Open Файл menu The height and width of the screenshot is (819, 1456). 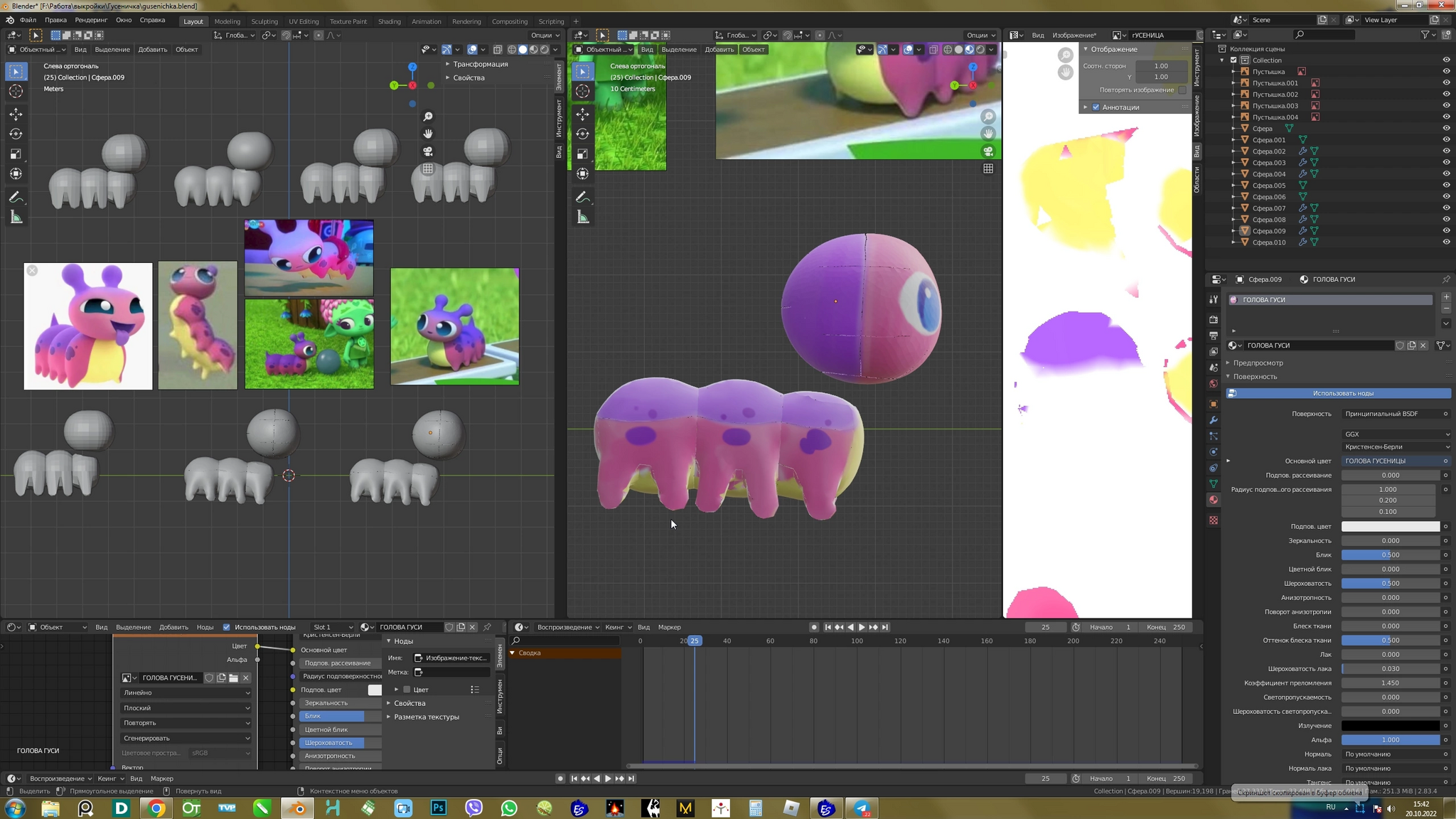[28, 20]
